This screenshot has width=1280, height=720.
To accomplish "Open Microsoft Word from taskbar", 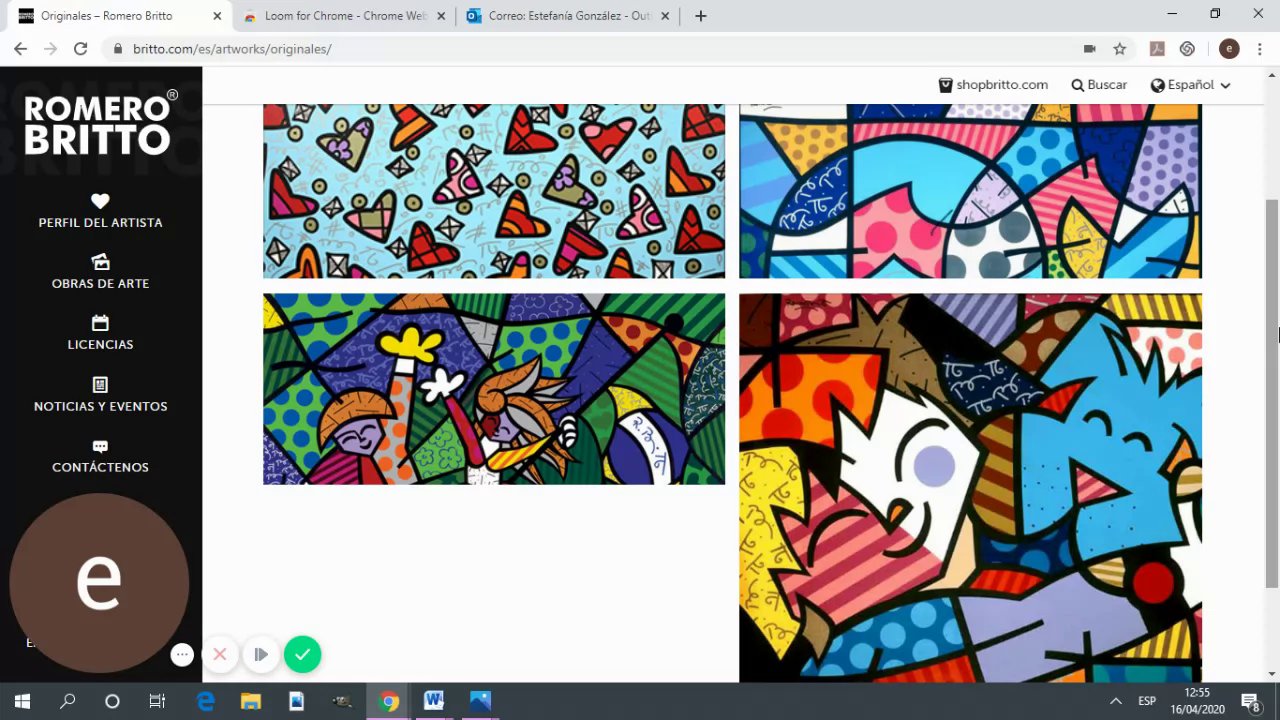I will [434, 701].
